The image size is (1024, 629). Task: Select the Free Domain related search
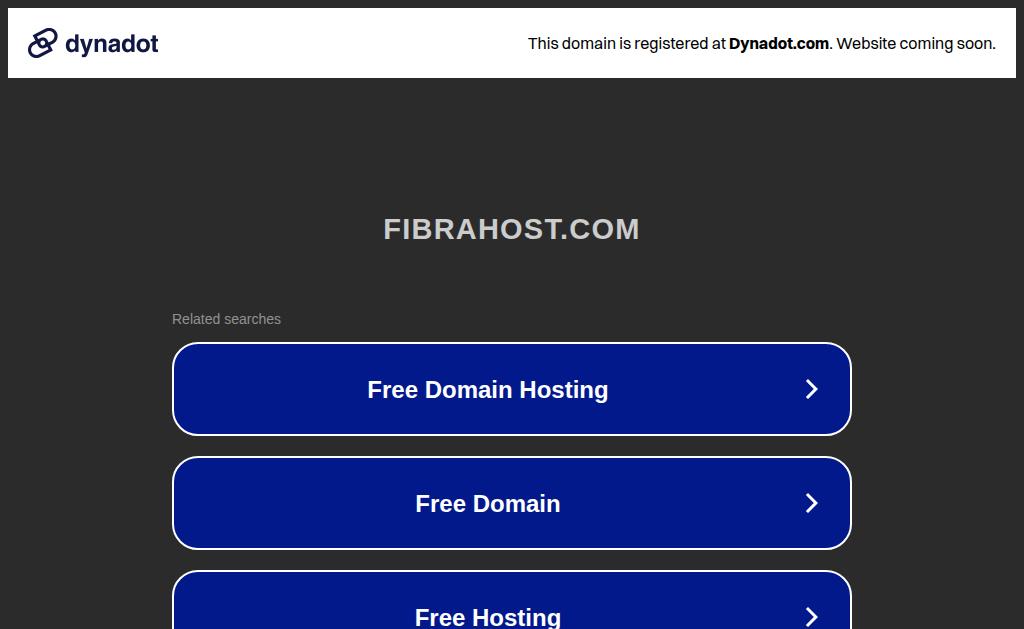512,504
